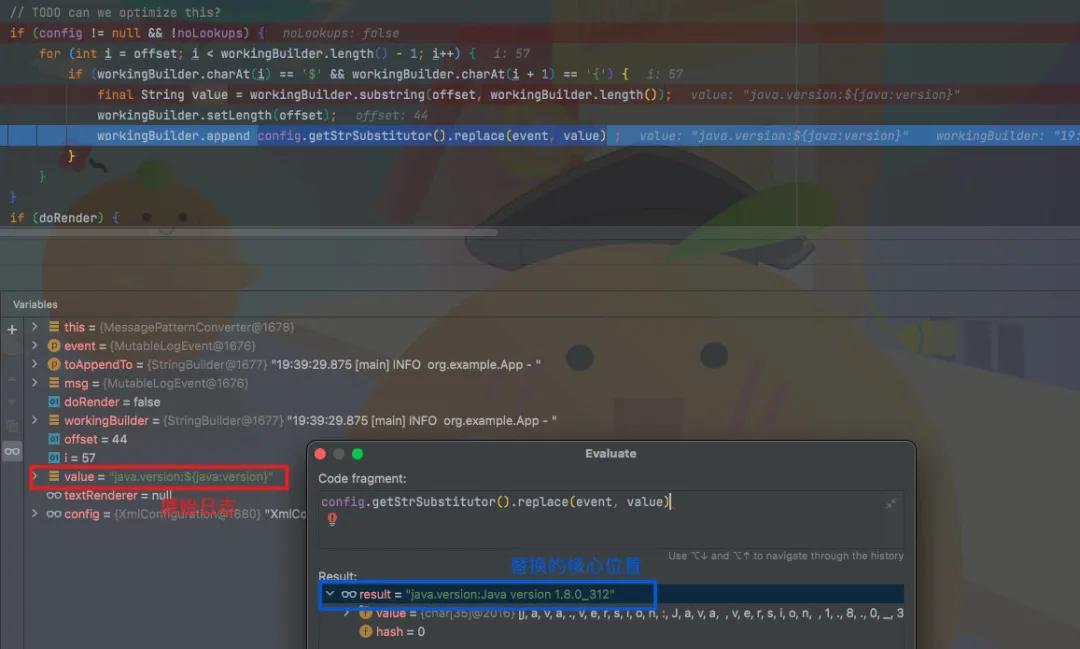Screen dimensions: 1080x649
Task: Click the inline hint 'noLookups: false'
Action: [340, 33]
